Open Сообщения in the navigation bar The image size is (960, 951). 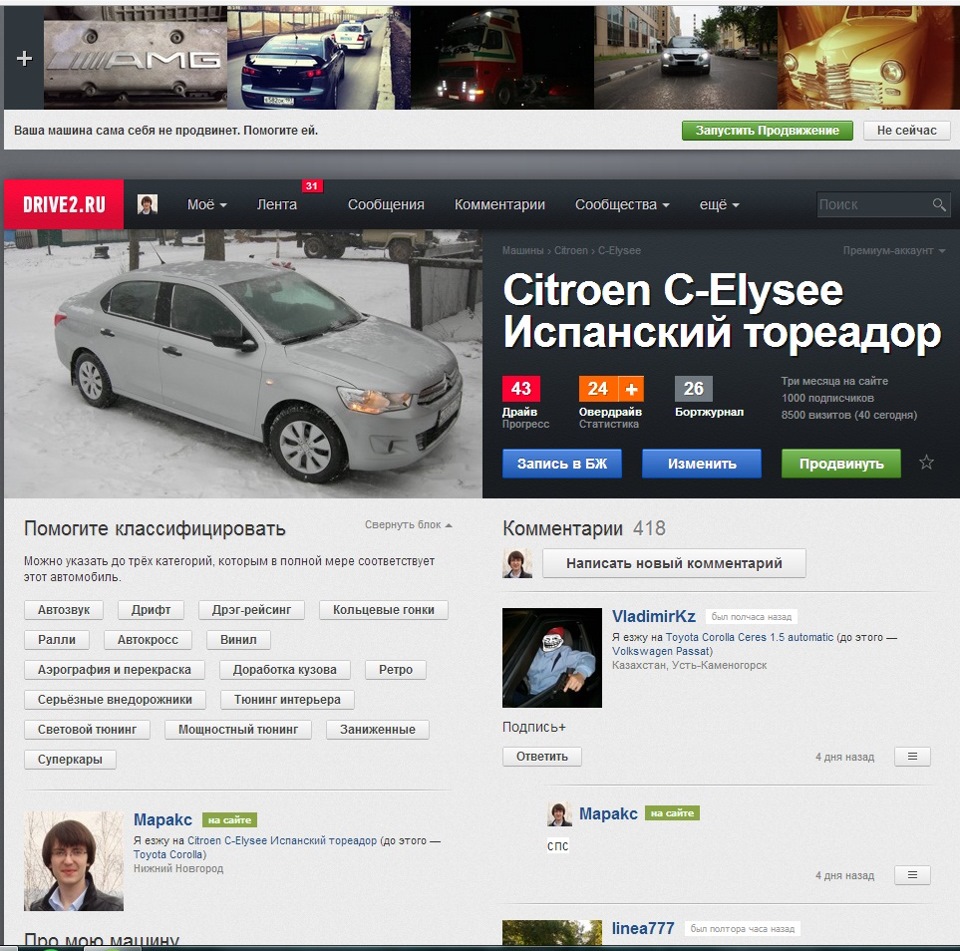pos(384,204)
